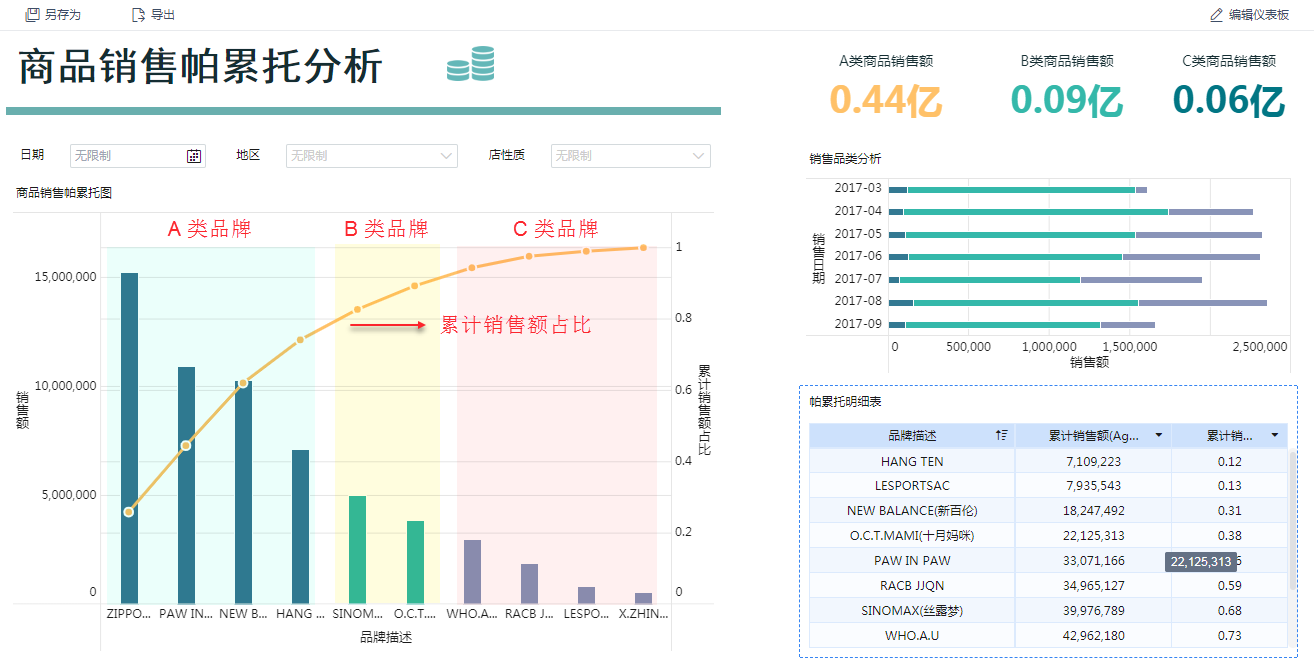The image size is (1314, 661).
Task: Click the LESPO... axis label
Action: click(586, 614)
